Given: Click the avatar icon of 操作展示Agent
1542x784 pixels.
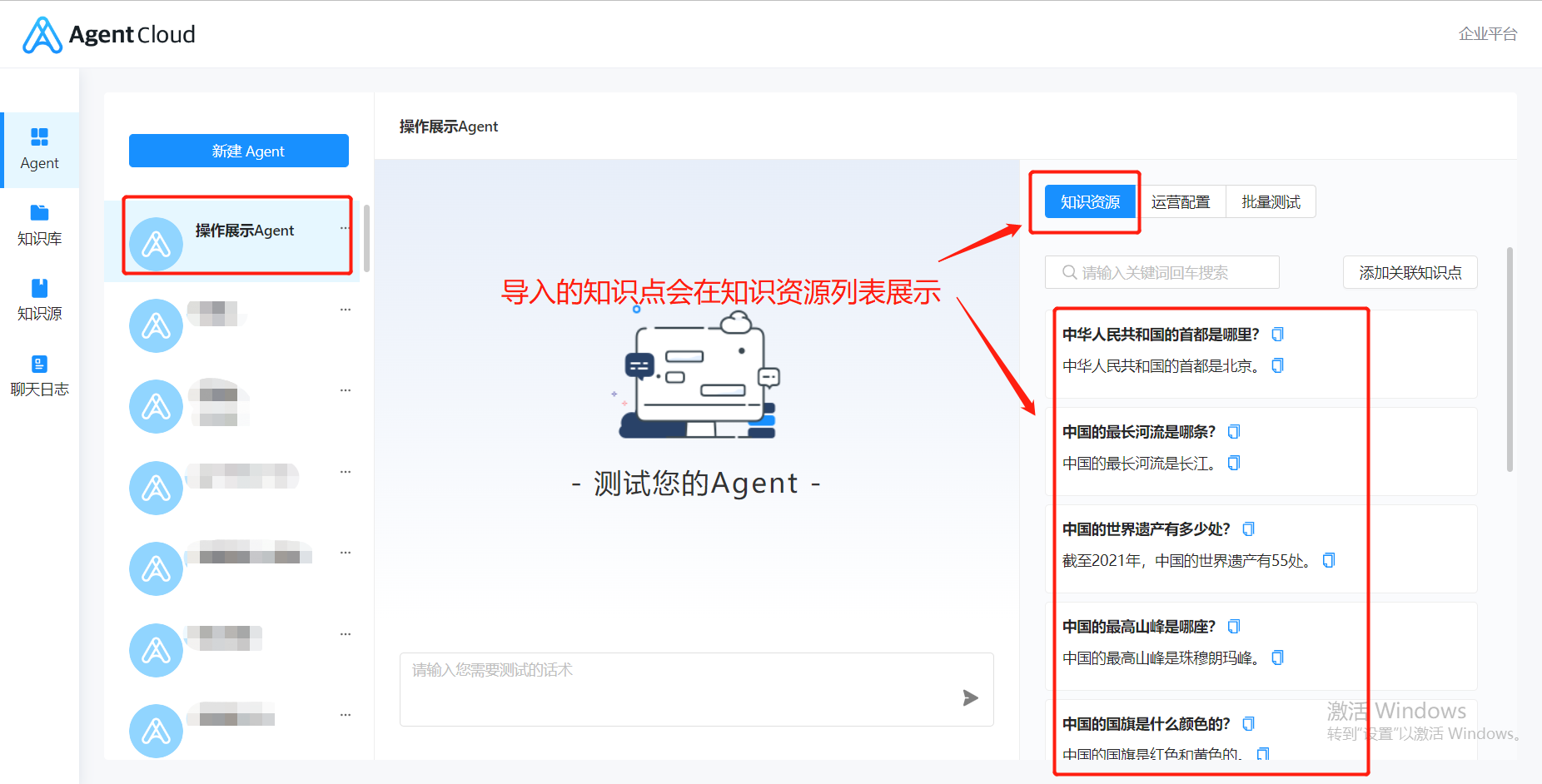Looking at the screenshot, I should (x=156, y=244).
